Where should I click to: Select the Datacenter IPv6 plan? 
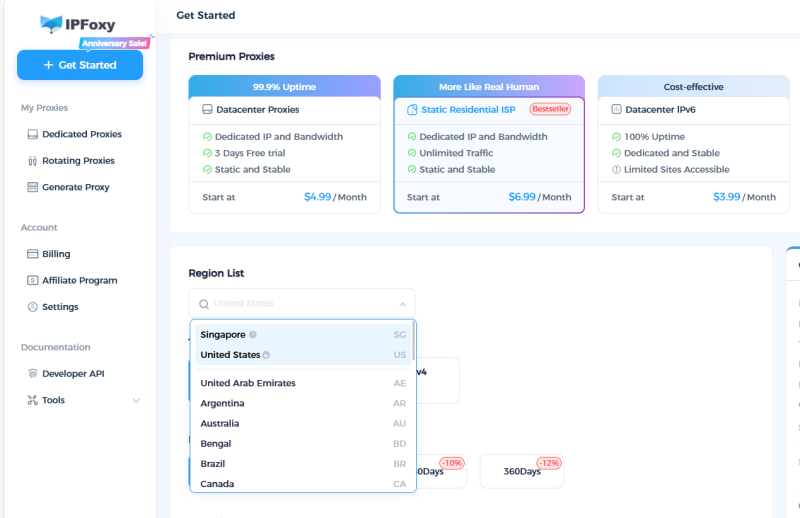click(660, 110)
